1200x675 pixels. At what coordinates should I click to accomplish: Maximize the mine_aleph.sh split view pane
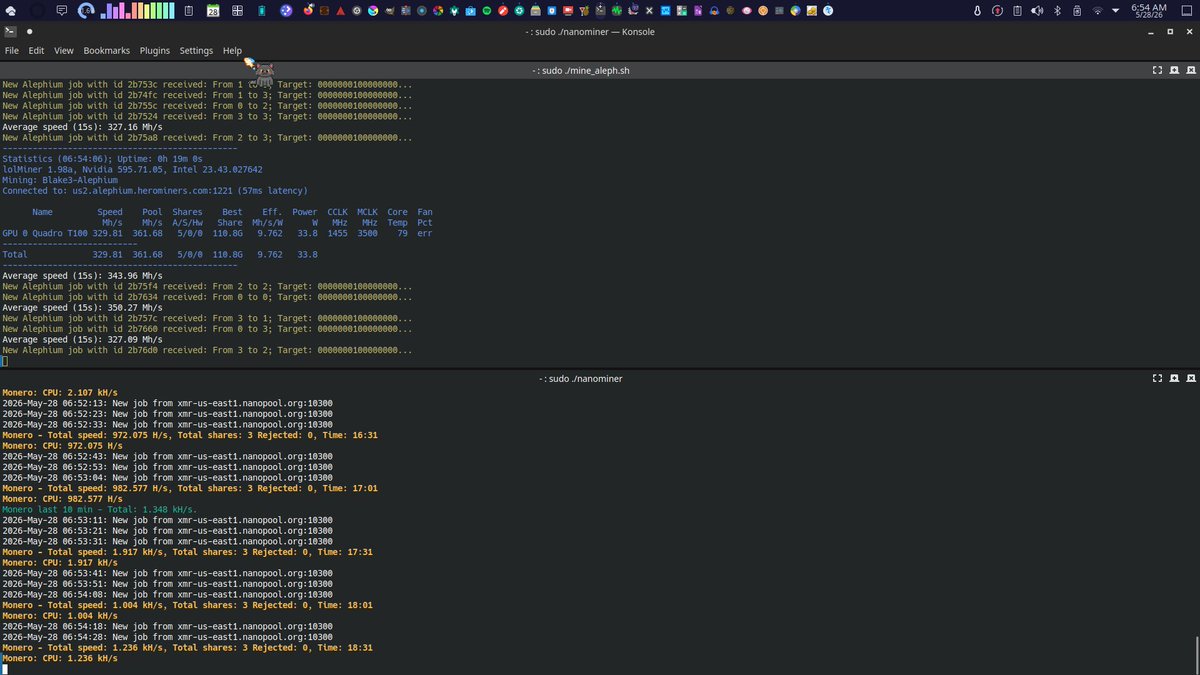(1157, 70)
